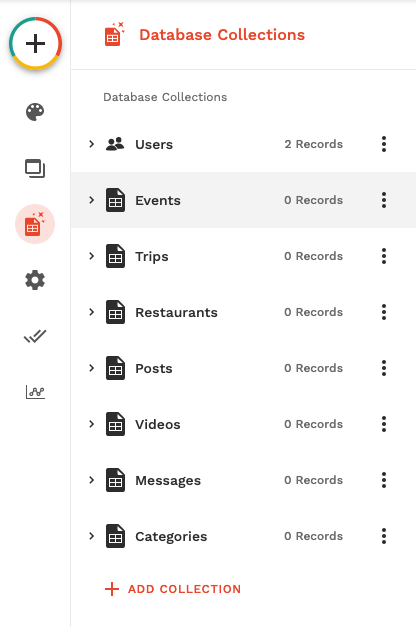Screen dimensions: 416x627
Task: Open the palette branding icon
Action: [x=35, y=112]
